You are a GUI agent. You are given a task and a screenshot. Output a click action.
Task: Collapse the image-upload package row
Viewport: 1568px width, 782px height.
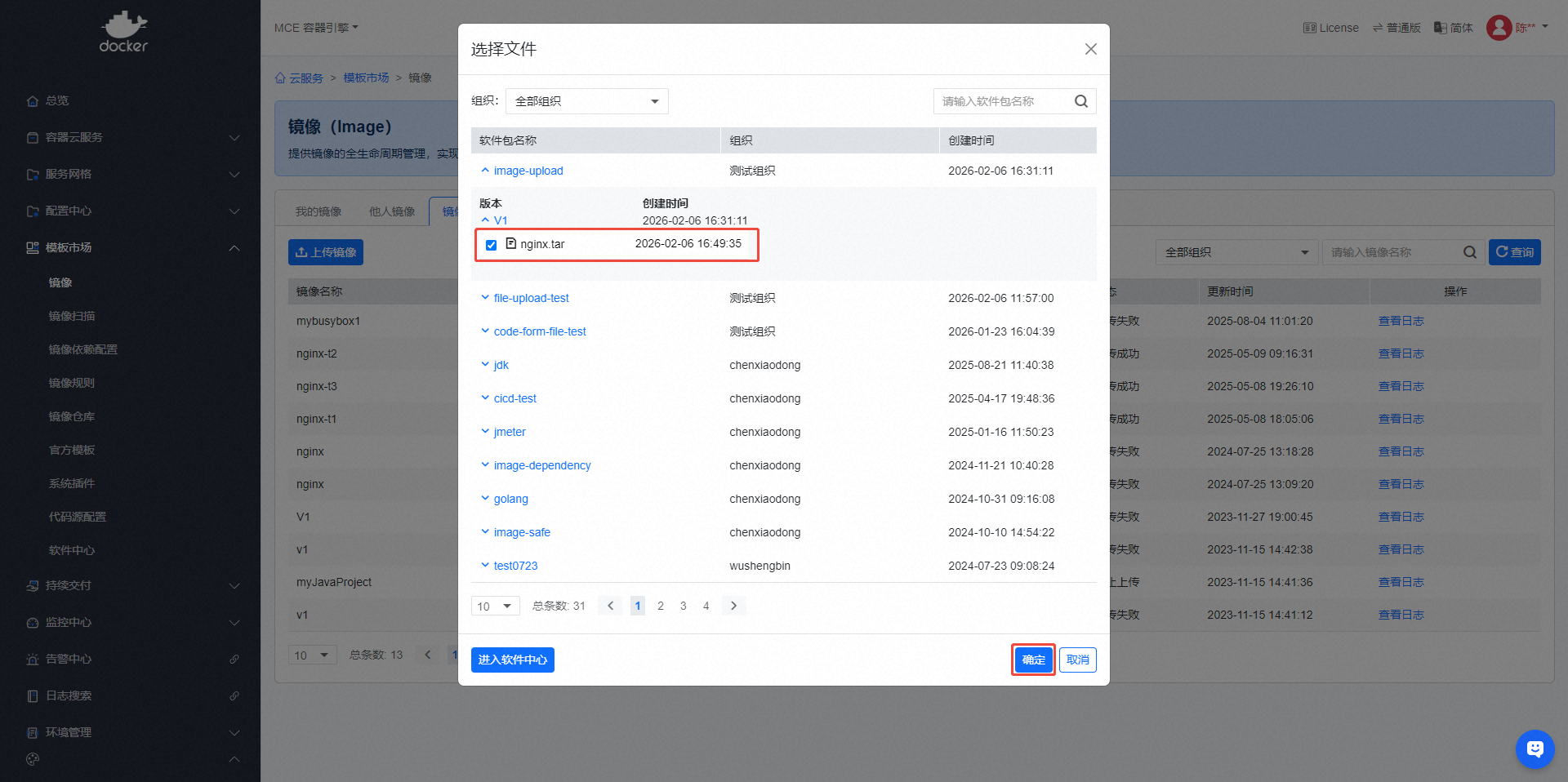click(485, 171)
